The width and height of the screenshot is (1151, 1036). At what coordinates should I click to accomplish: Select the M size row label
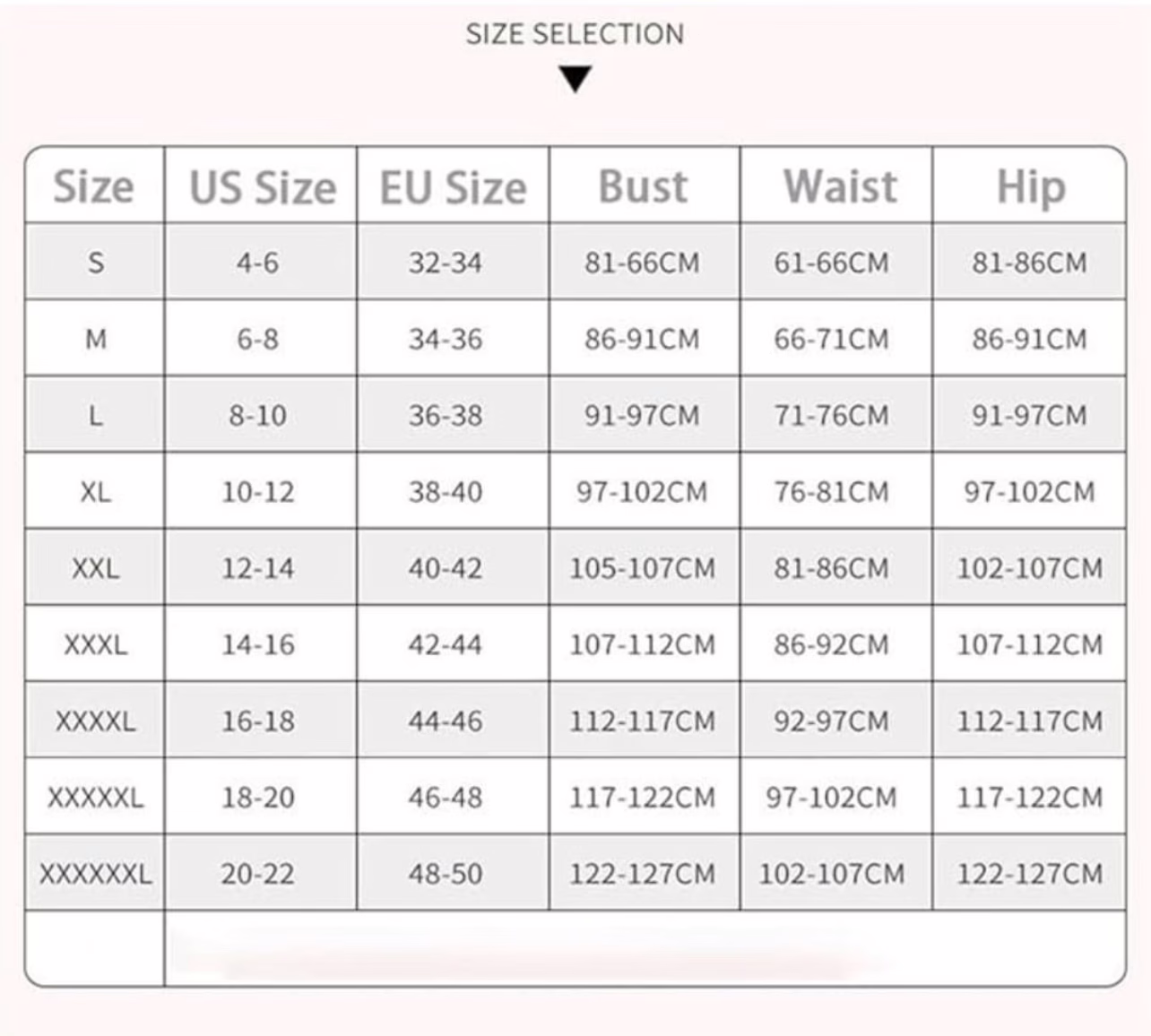pyautogui.click(x=96, y=339)
